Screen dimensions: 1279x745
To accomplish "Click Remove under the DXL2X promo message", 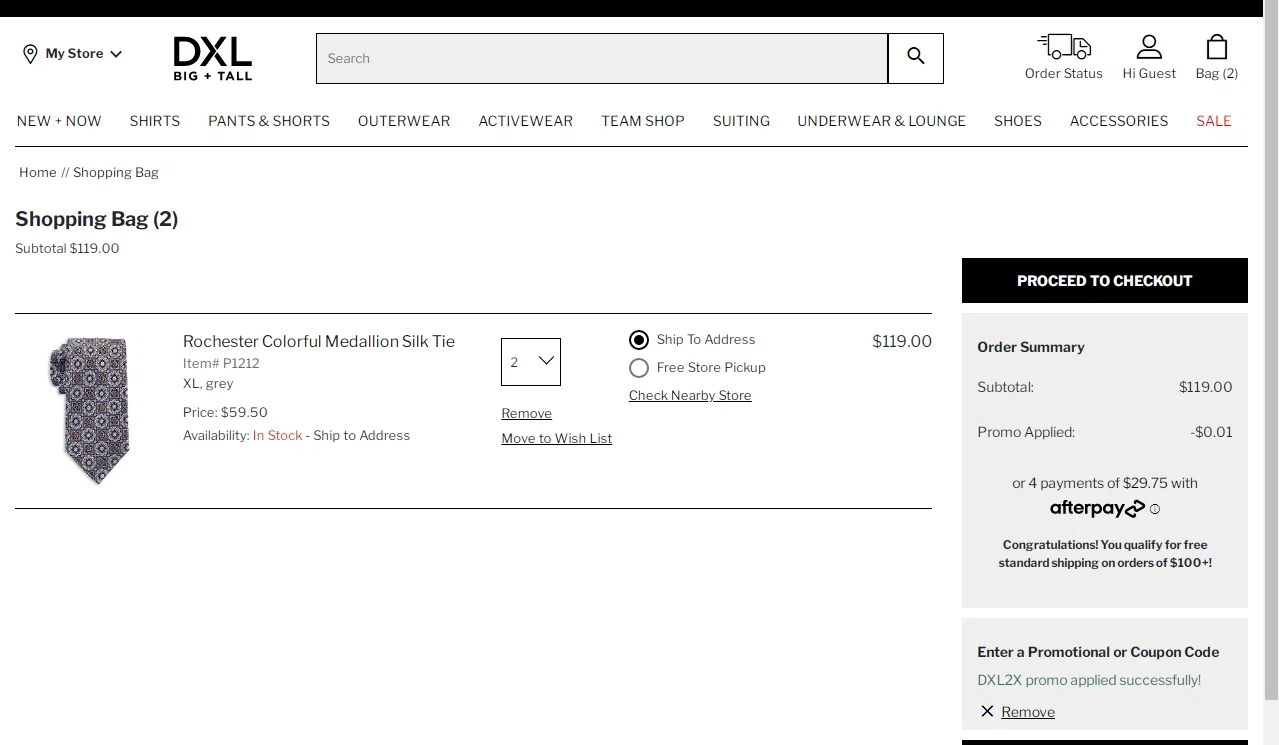I will click(1028, 712).
